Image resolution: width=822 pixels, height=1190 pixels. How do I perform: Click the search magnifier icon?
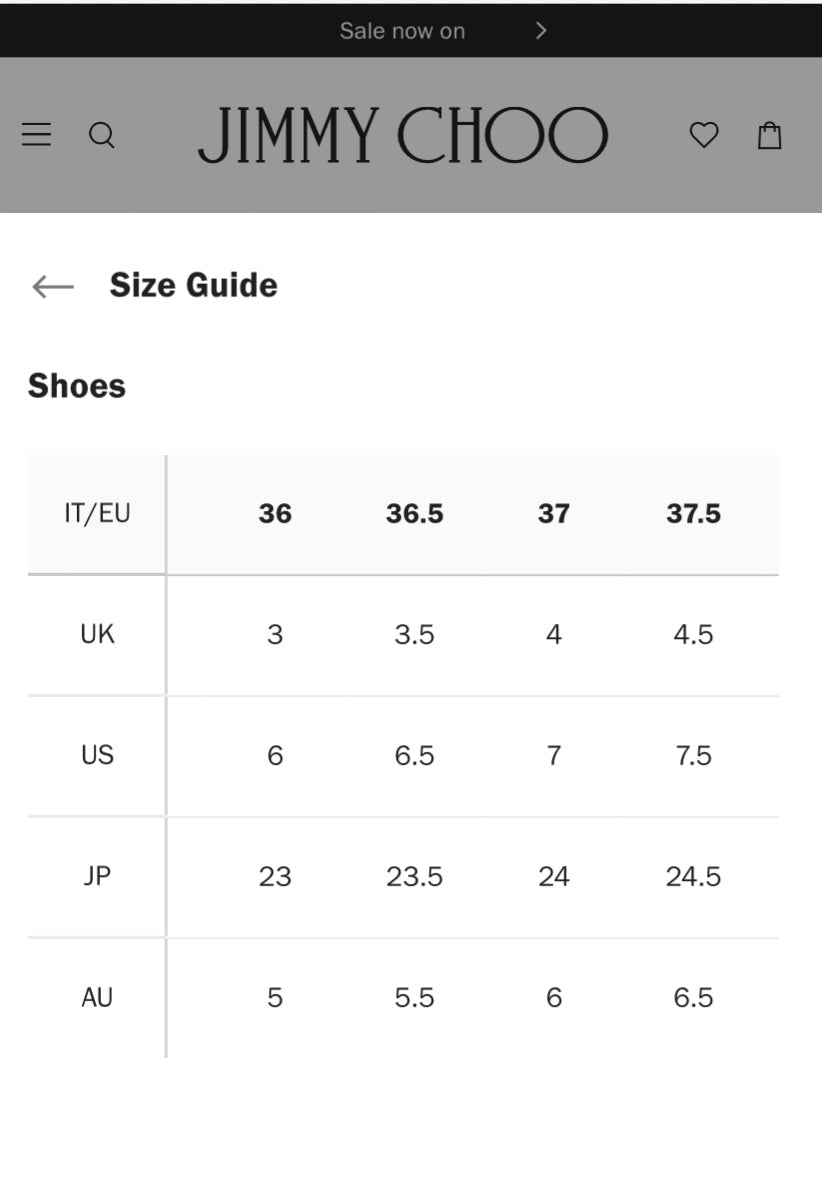tap(102, 135)
